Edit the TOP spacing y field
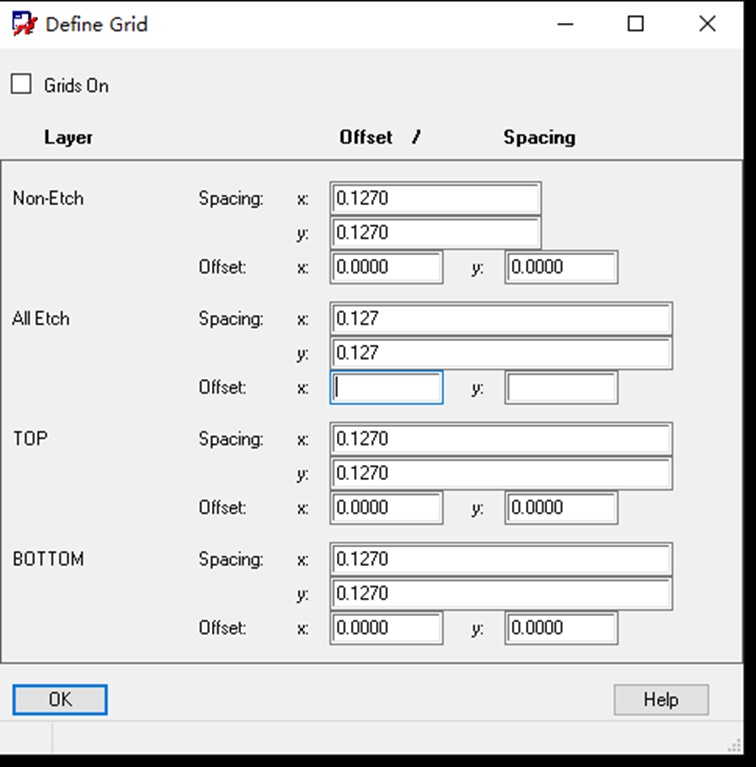 (x=501, y=473)
